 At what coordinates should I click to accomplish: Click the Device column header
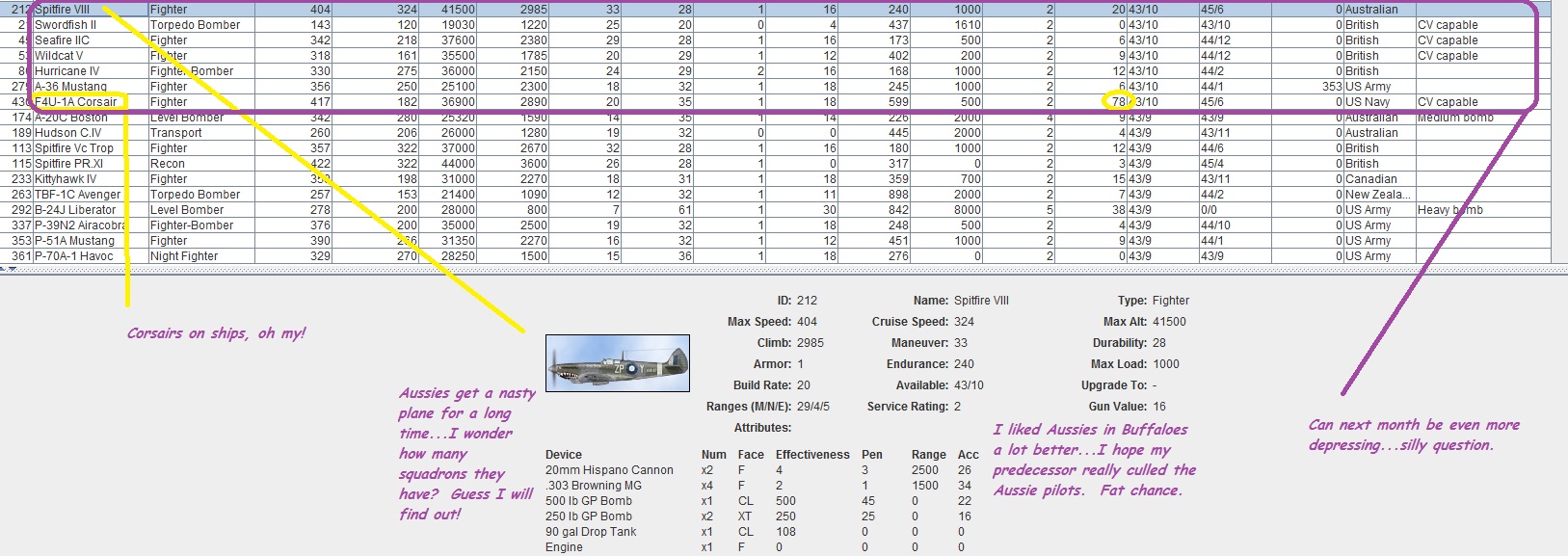coord(564,455)
